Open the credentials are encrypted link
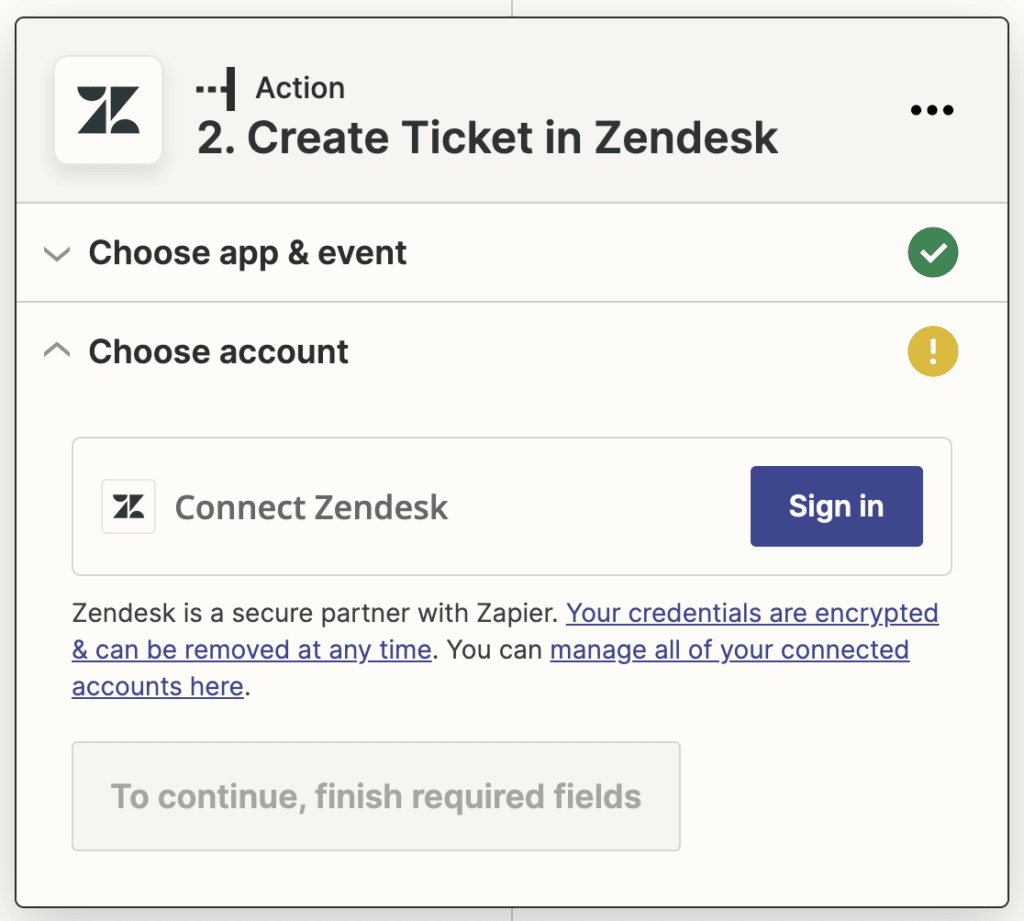 [x=752, y=613]
